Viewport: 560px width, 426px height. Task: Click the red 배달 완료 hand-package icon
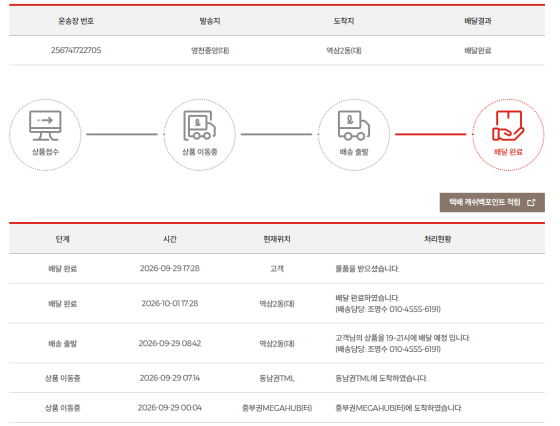tap(508, 125)
